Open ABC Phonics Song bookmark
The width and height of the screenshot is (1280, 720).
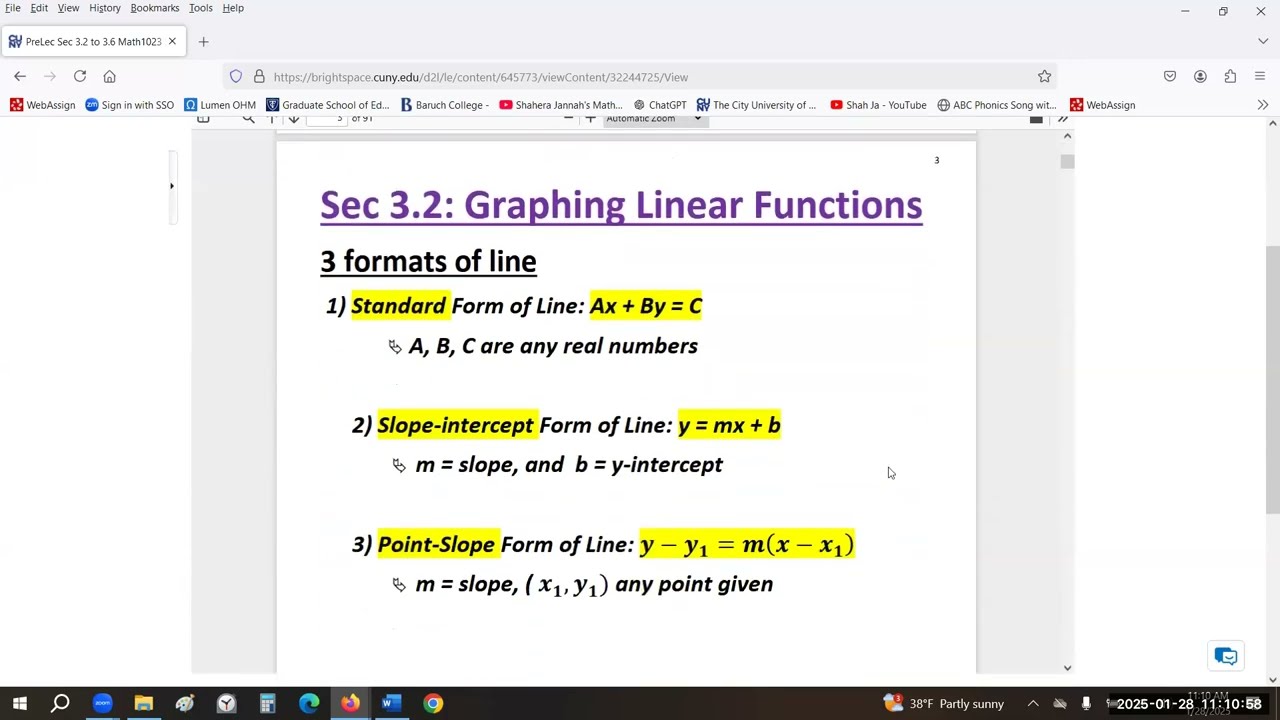(x=997, y=104)
